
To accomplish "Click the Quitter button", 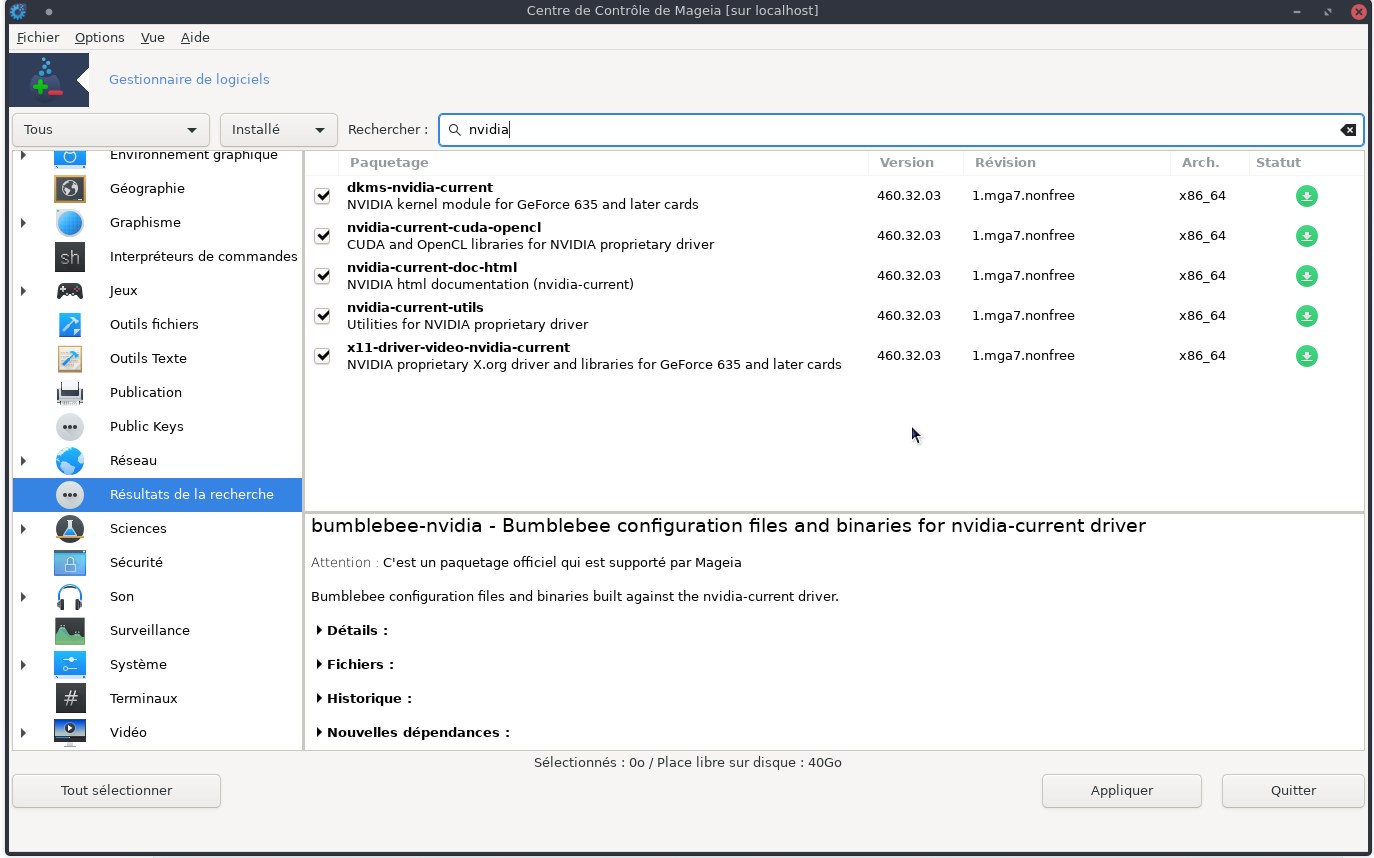I will point(1293,790).
